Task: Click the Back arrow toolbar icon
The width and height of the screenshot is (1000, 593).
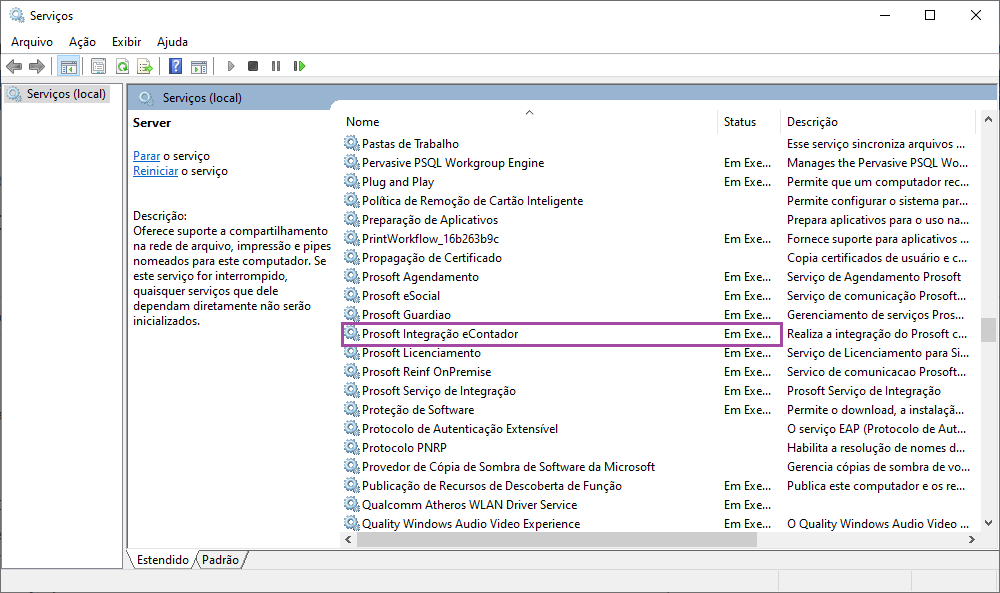Action: point(14,66)
